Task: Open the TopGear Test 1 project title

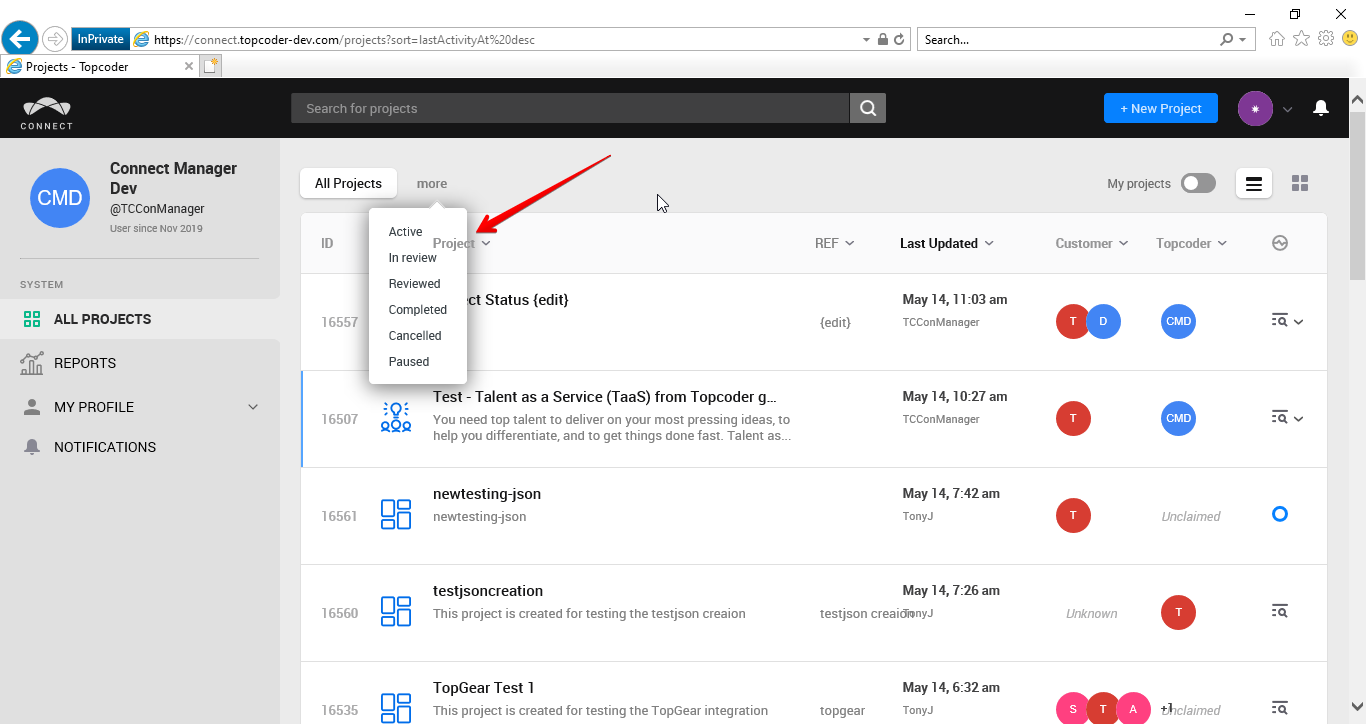Action: tap(484, 688)
